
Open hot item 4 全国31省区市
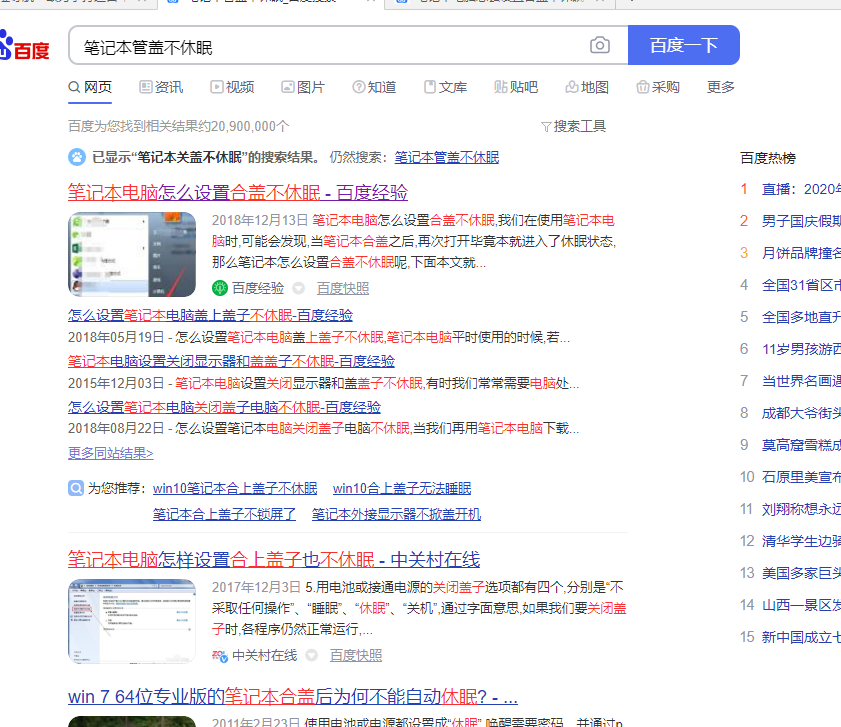801,285
